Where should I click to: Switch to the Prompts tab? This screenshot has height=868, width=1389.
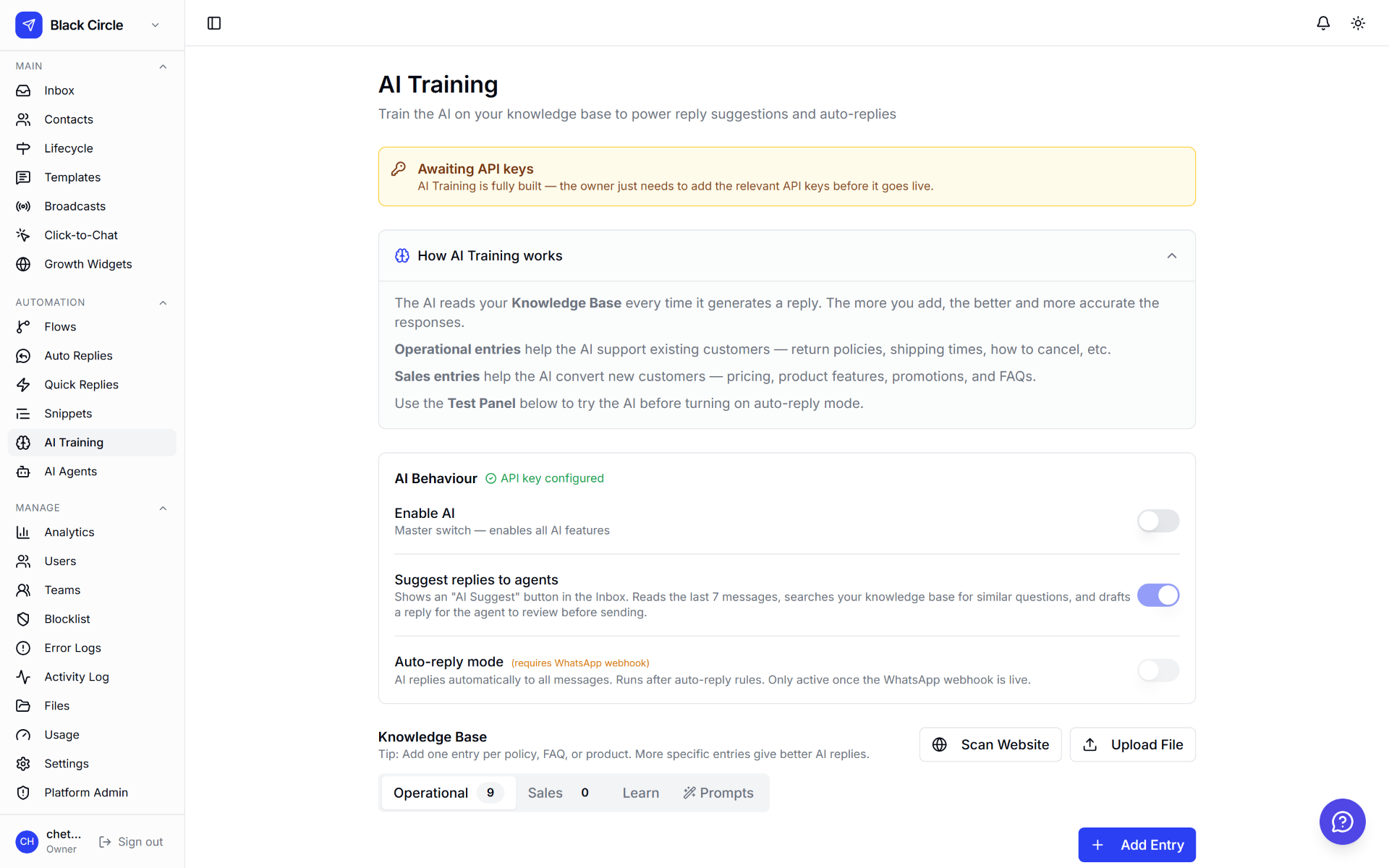pyautogui.click(x=718, y=793)
